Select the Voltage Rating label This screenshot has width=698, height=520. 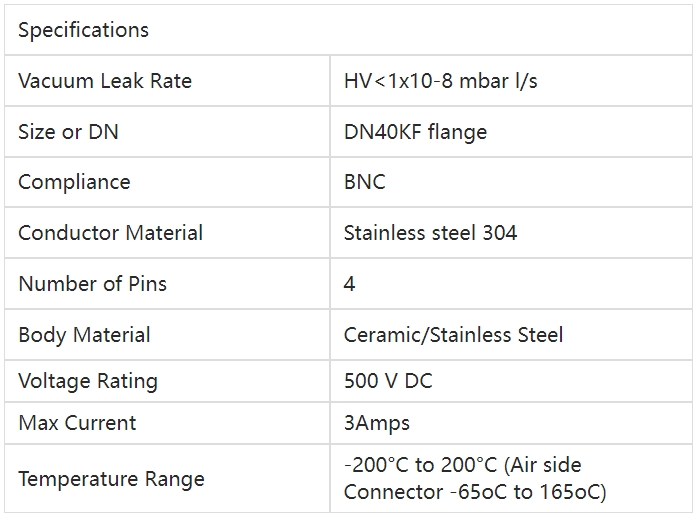tap(88, 381)
